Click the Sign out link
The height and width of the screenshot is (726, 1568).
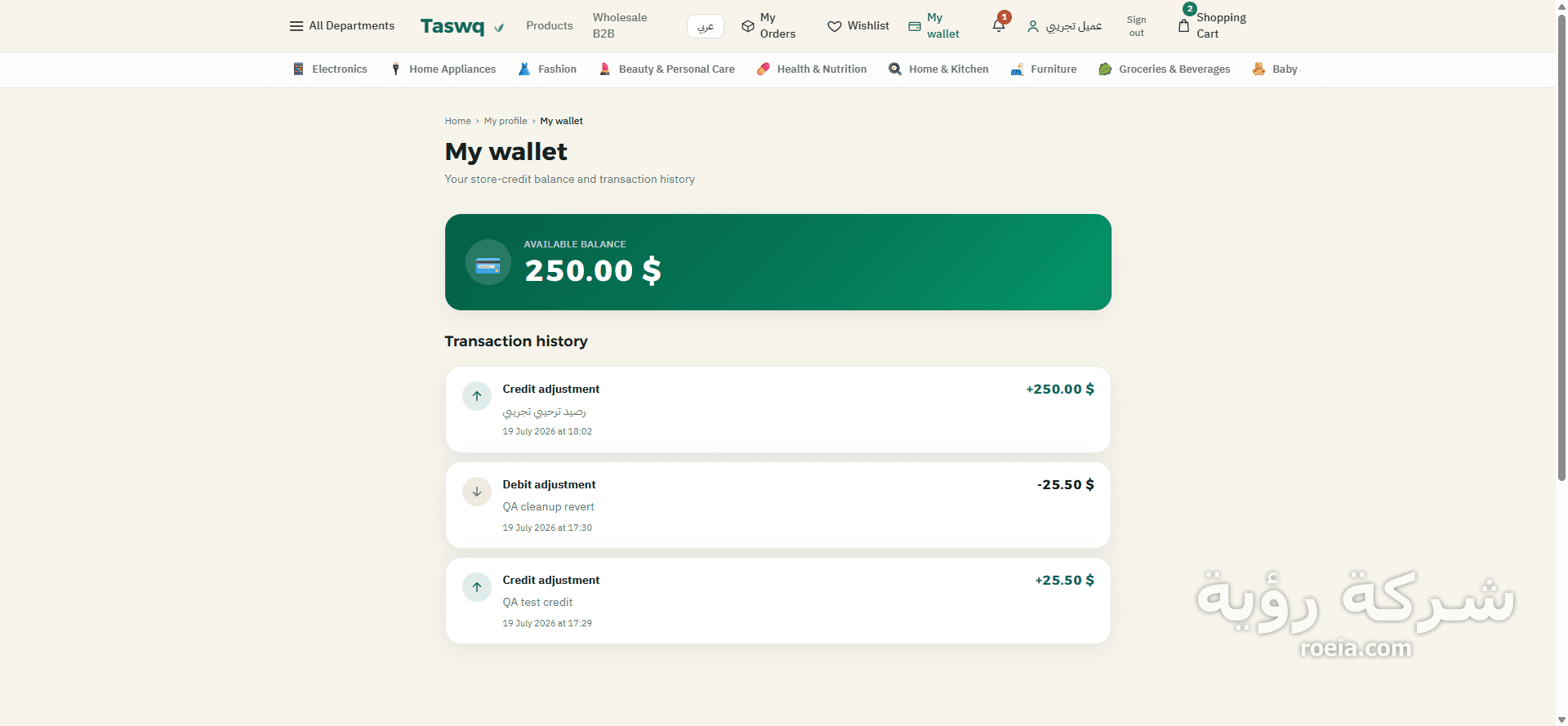1136,26
